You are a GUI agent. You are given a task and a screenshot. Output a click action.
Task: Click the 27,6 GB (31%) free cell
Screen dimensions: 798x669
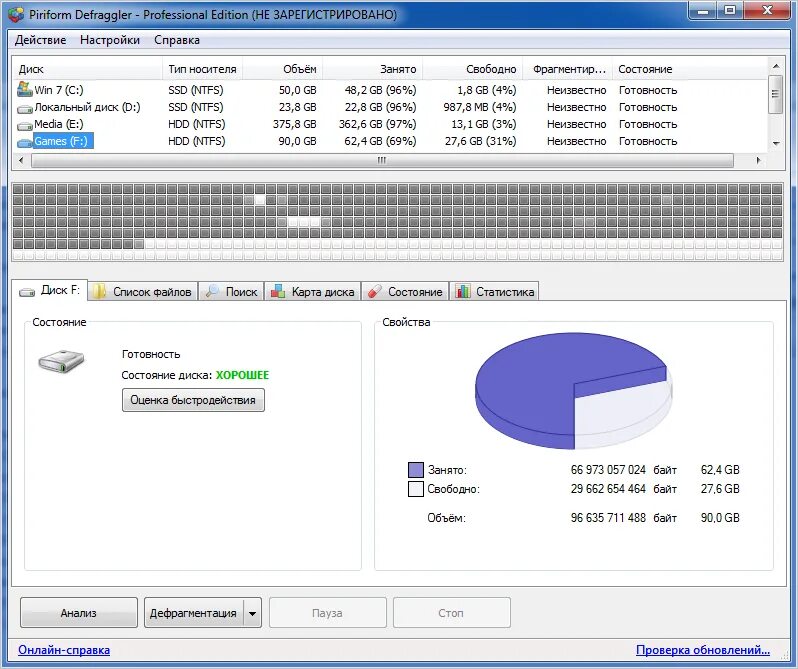pyautogui.click(x=480, y=141)
